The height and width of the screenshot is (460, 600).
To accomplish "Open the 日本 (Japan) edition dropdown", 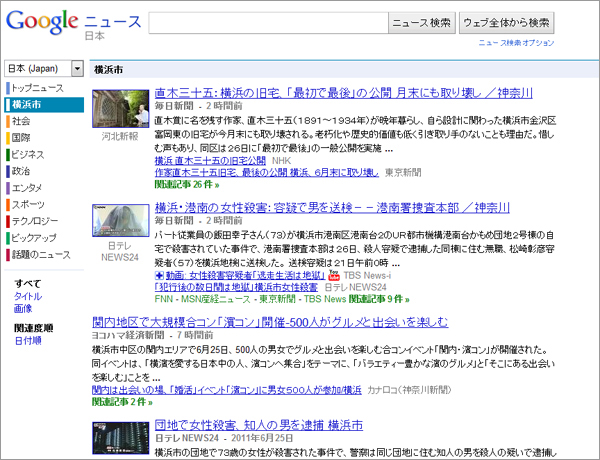I will (x=45, y=69).
